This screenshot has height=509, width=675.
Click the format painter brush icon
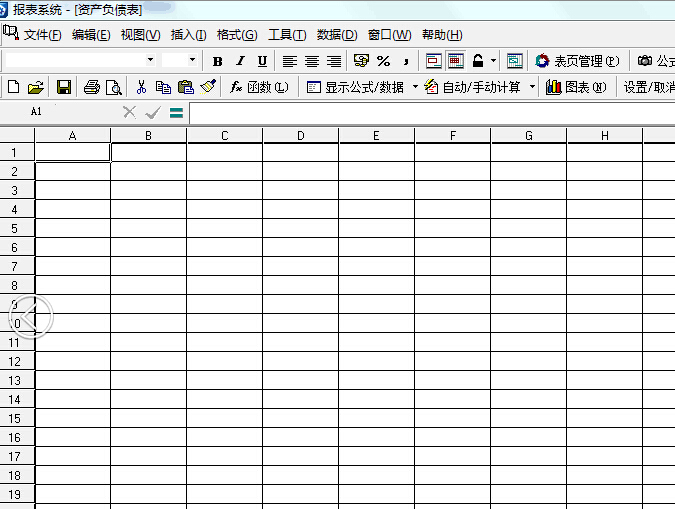(208, 87)
